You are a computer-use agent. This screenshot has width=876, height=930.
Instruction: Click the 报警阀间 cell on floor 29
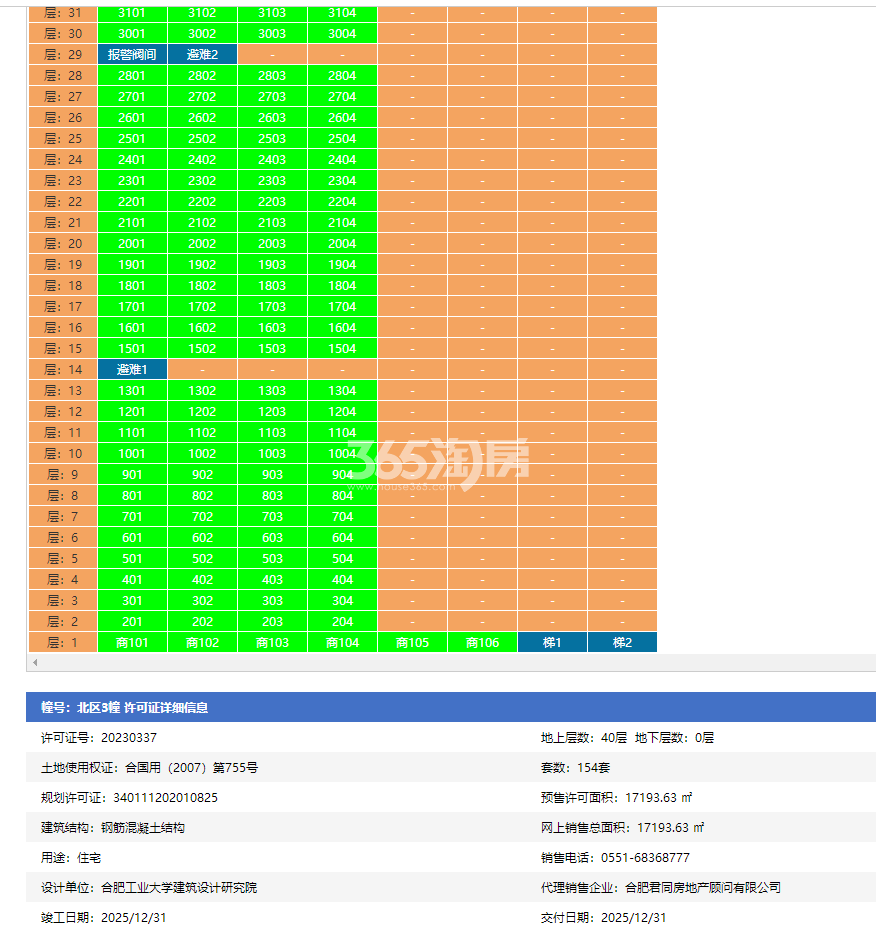coord(132,55)
